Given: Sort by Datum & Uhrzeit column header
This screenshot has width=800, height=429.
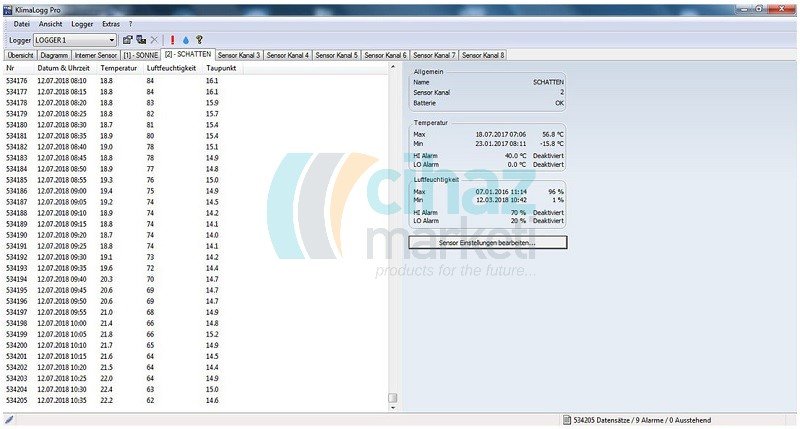Looking at the screenshot, I should [65, 68].
